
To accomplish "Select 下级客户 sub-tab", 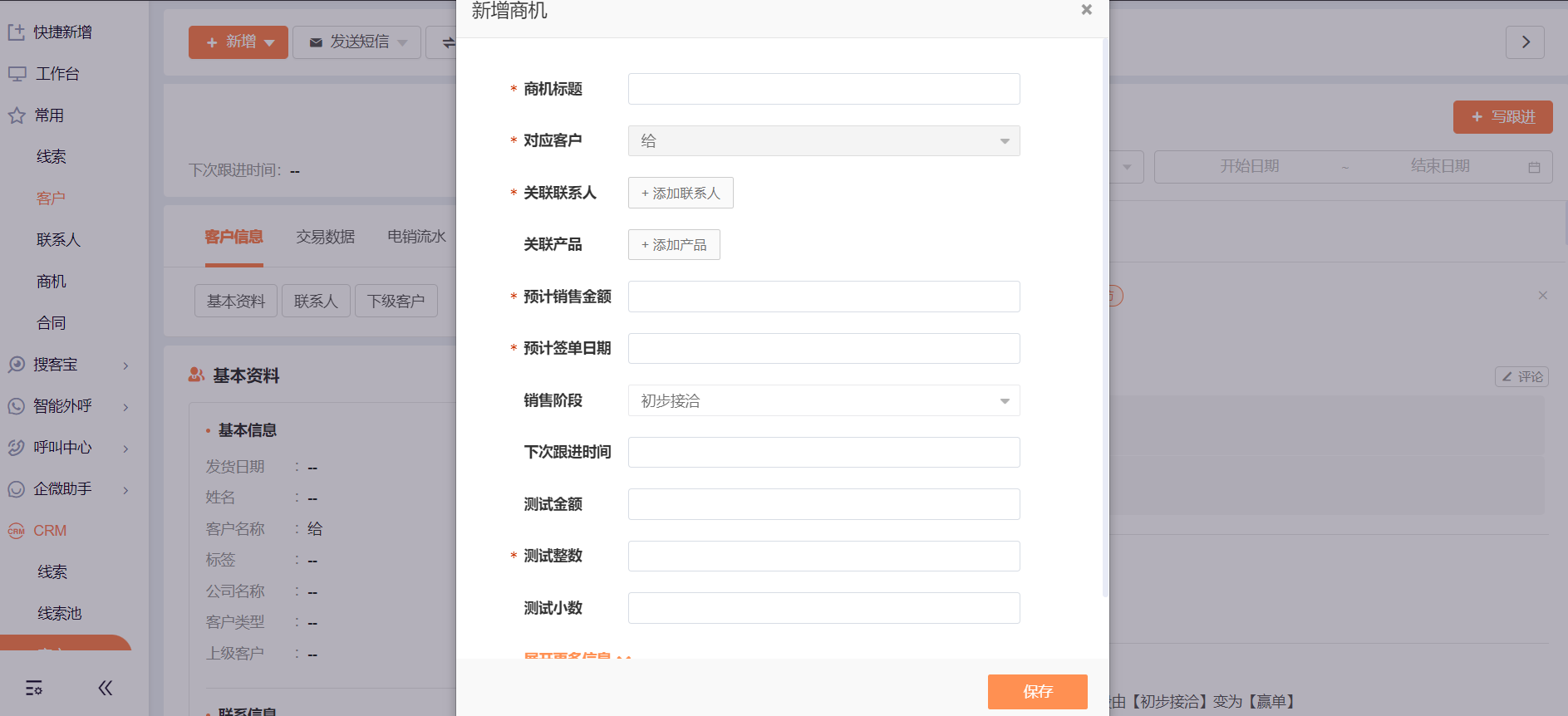I will coord(396,301).
